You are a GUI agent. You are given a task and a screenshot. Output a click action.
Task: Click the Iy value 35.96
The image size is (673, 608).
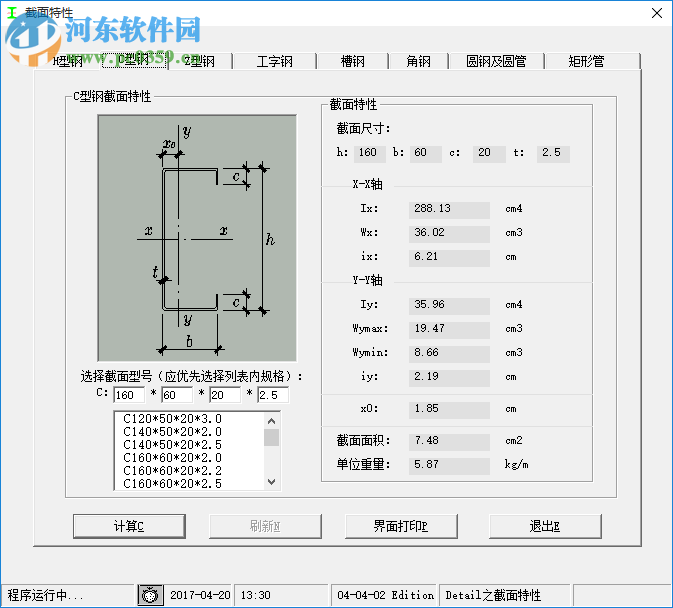449,306
